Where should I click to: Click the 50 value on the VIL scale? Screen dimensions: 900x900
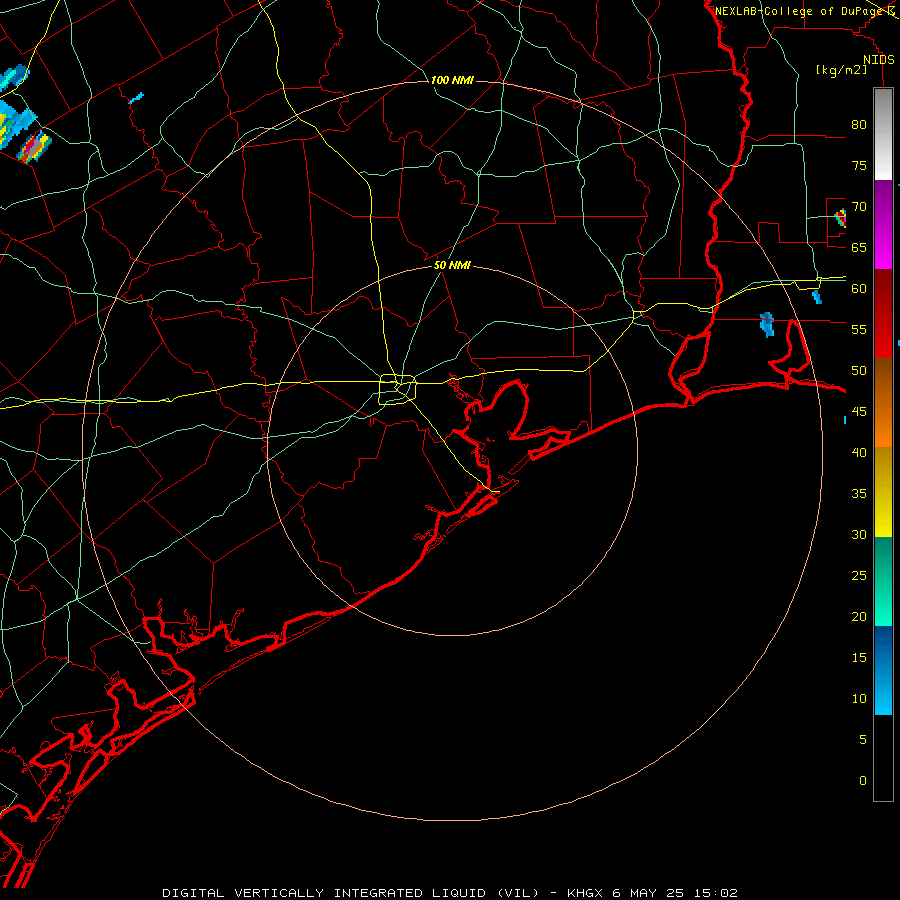click(859, 371)
